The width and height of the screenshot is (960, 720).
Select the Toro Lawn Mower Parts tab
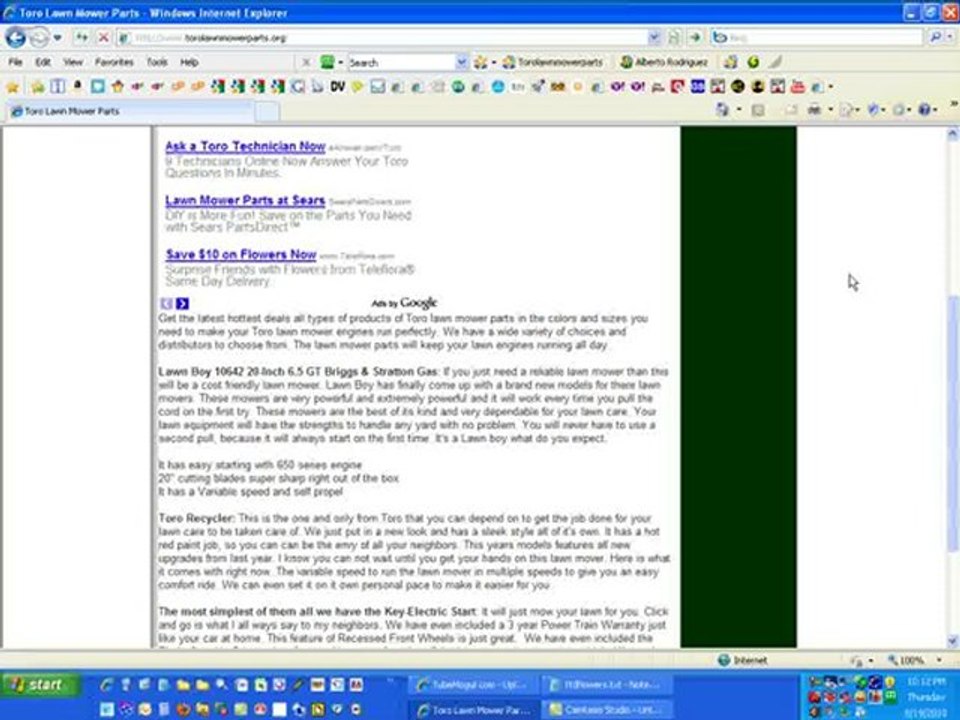coord(129,111)
